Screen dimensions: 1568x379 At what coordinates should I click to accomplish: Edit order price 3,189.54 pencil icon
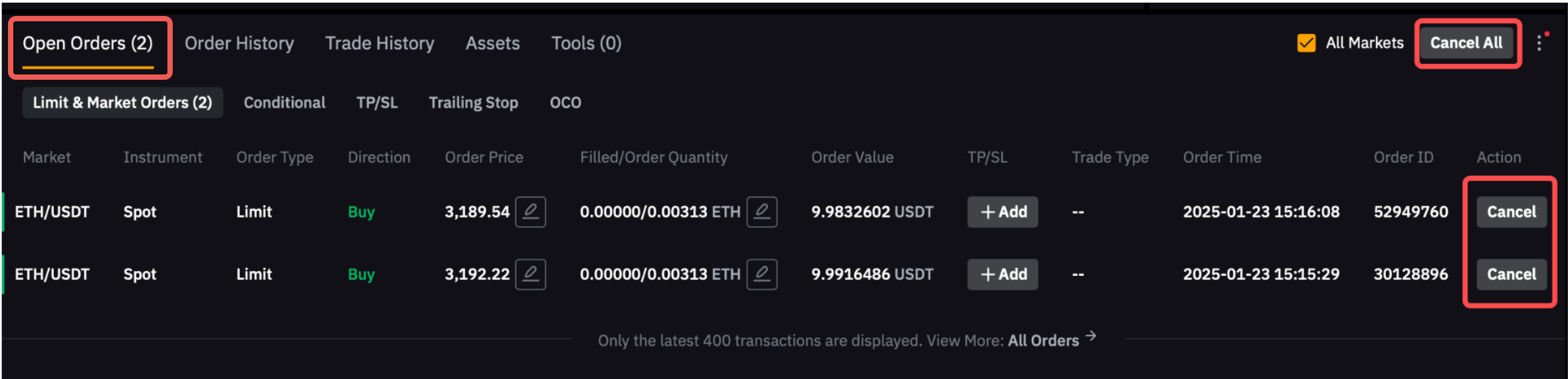[530, 212]
